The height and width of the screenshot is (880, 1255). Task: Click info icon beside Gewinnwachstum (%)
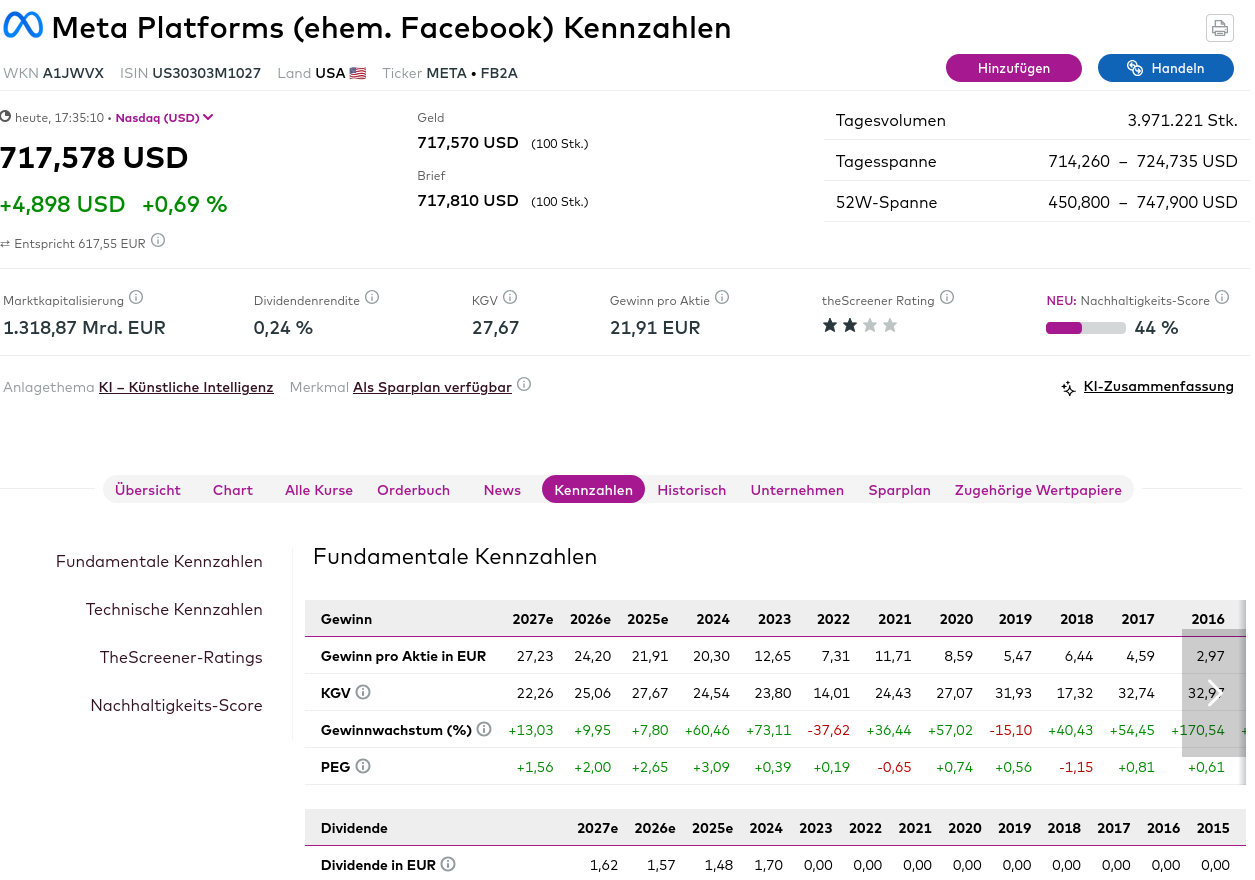pos(484,730)
